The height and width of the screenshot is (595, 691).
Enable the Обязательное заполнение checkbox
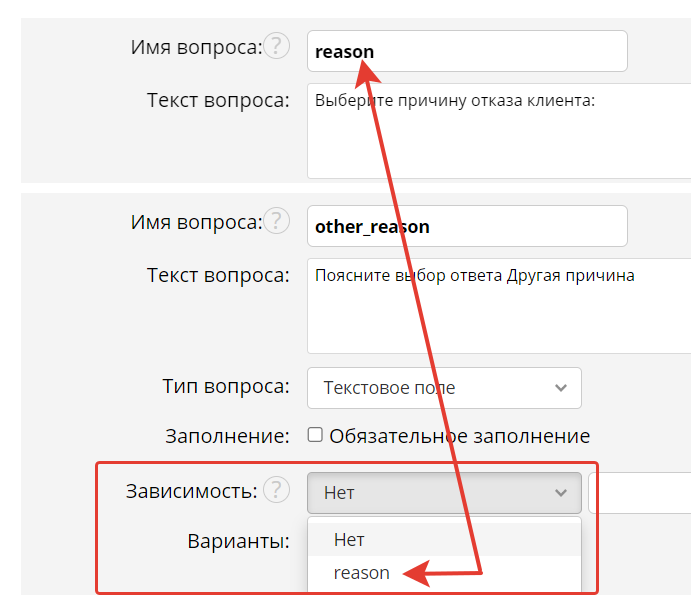pos(315,436)
